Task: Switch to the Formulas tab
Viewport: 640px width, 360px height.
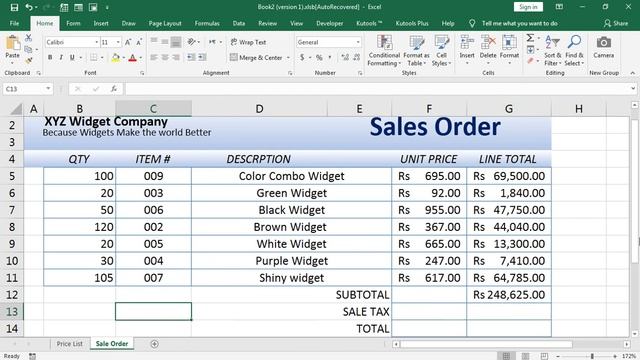Action: (x=207, y=23)
